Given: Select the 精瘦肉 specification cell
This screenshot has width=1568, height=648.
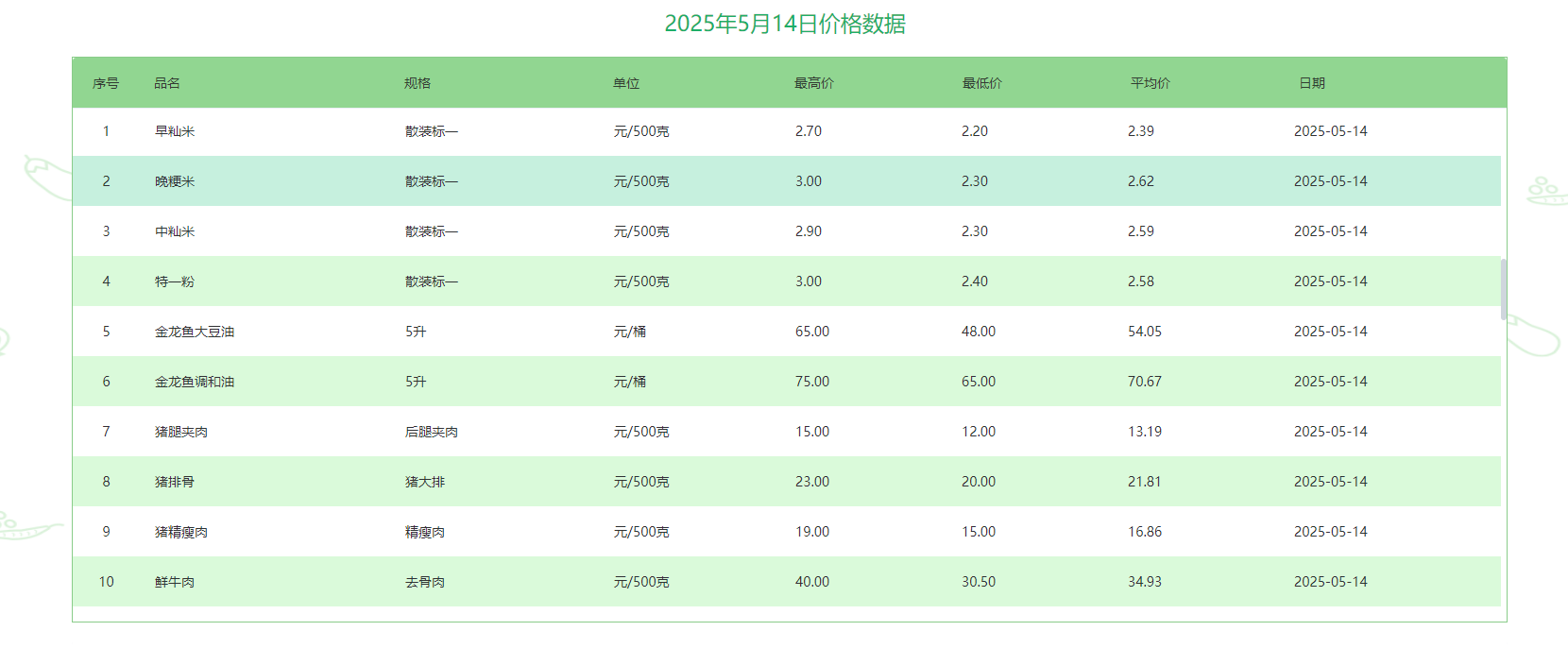Looking at the screenshot, I should click(425, 532).
